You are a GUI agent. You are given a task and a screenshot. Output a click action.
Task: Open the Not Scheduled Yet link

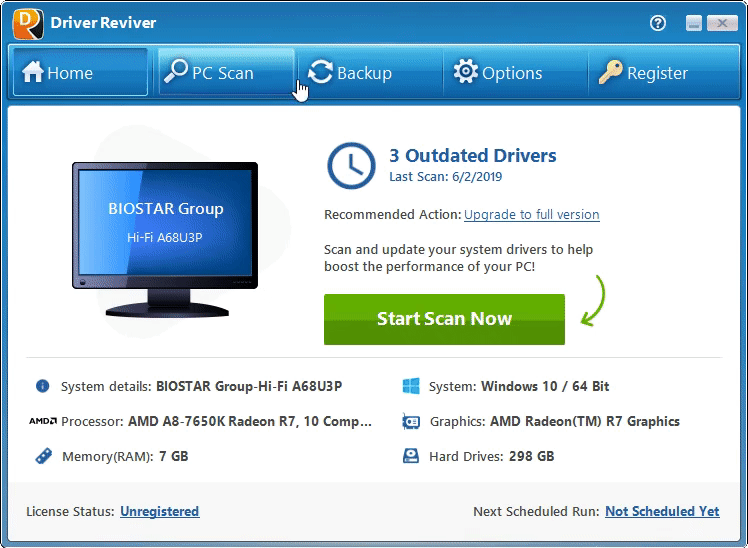pos(661,511)
